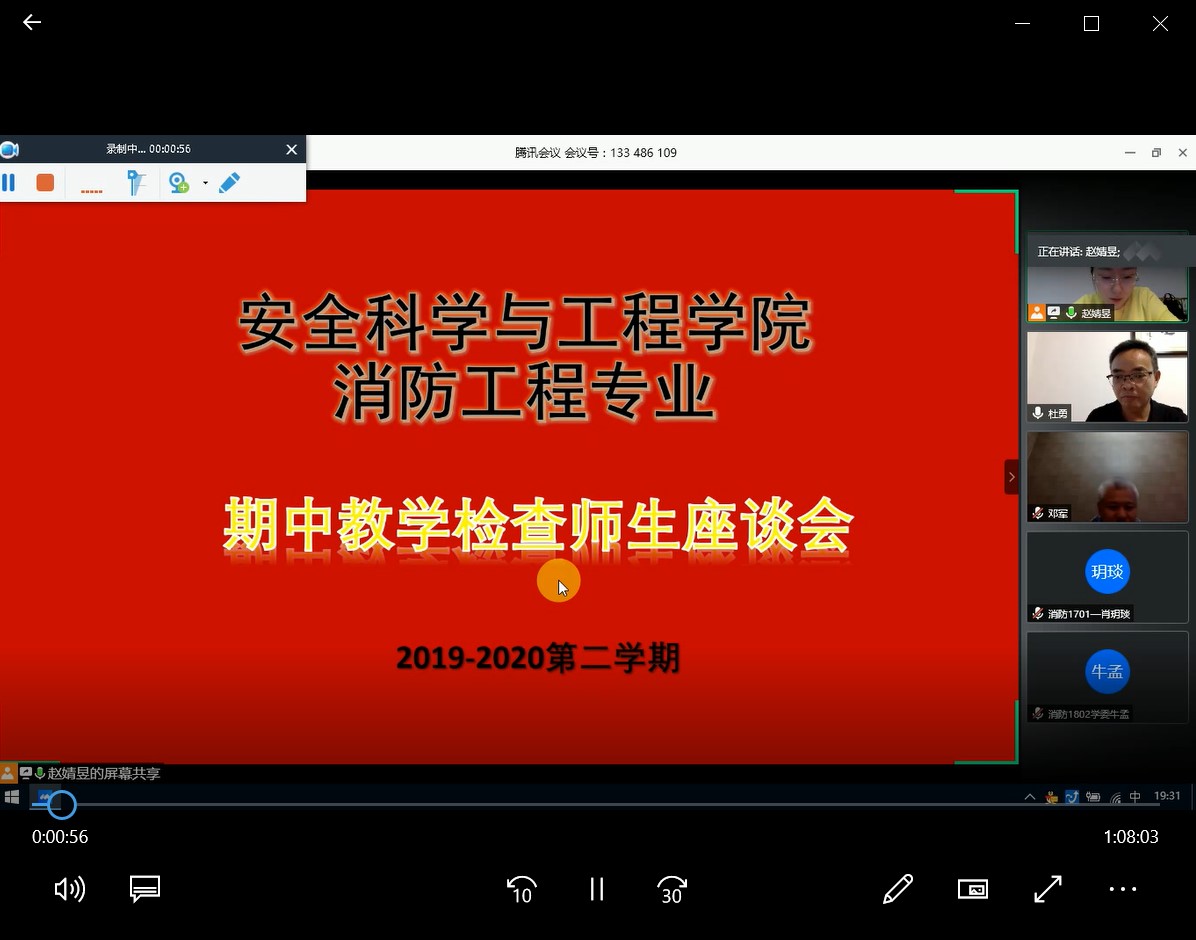Skip back 10 seconds
Screen dimensions: 1196x940
(521, 889)
